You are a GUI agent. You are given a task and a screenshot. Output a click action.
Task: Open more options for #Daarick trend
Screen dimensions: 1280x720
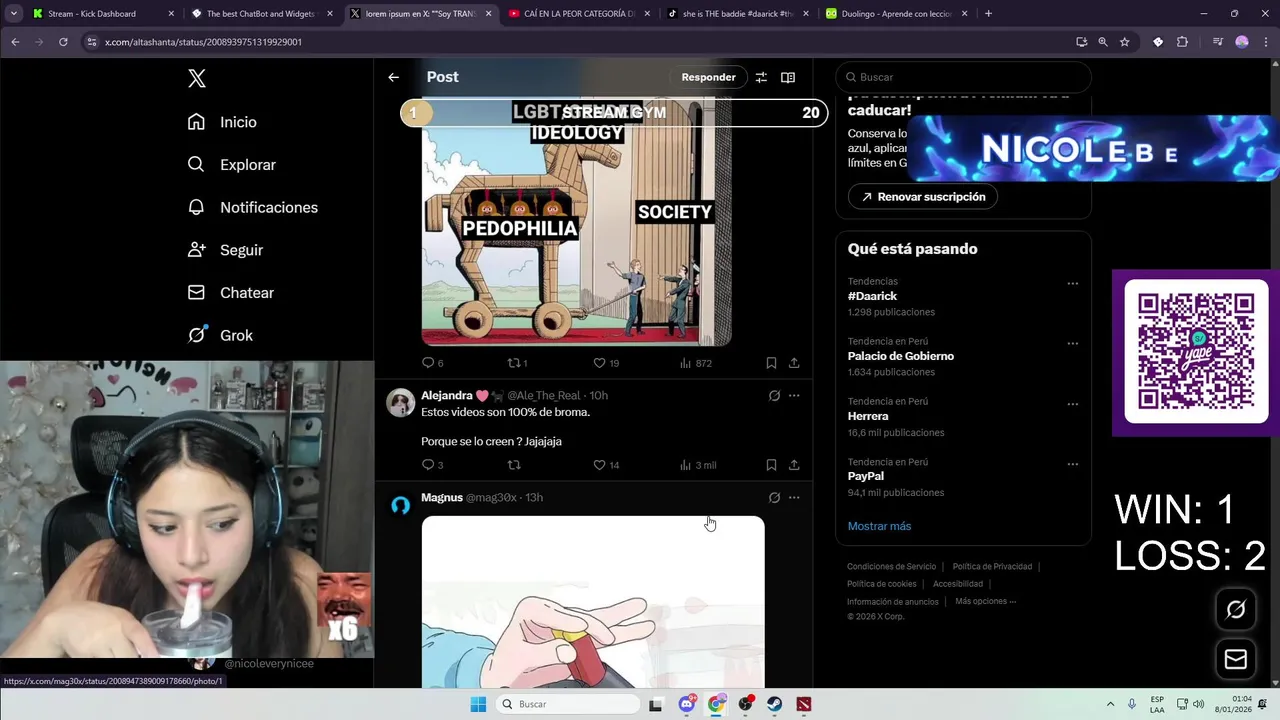coord(1072,283)
